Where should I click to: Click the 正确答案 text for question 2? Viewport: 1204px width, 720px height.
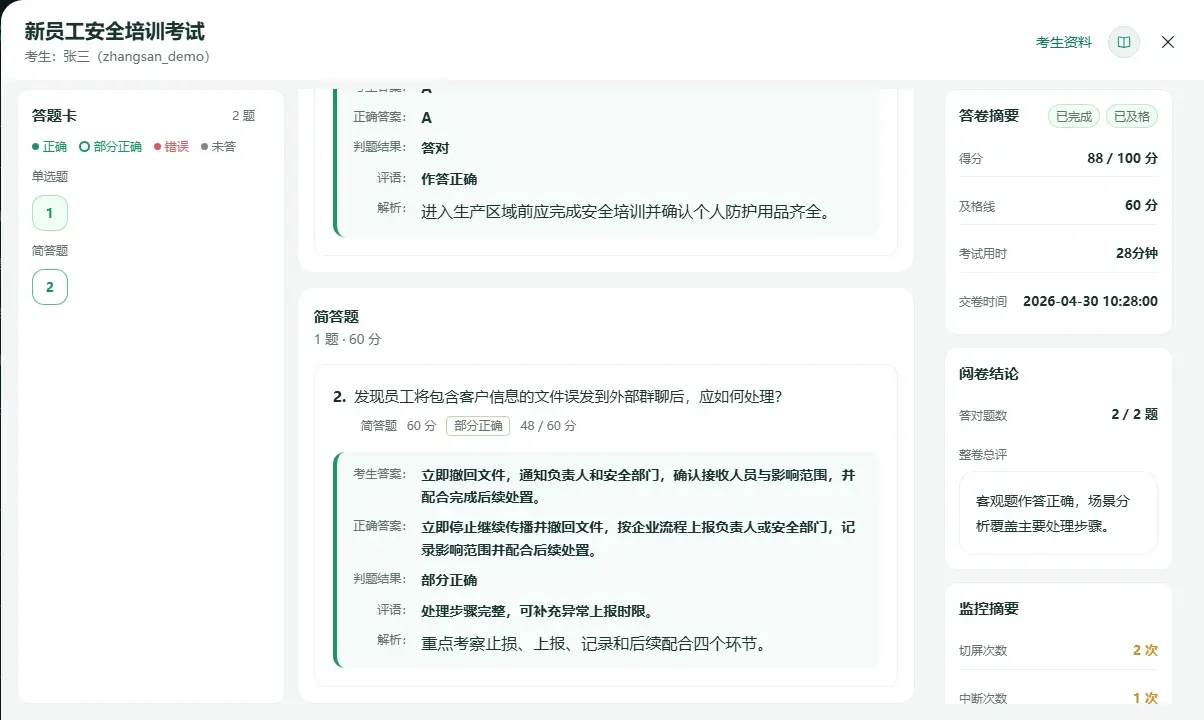coord(638,538)
